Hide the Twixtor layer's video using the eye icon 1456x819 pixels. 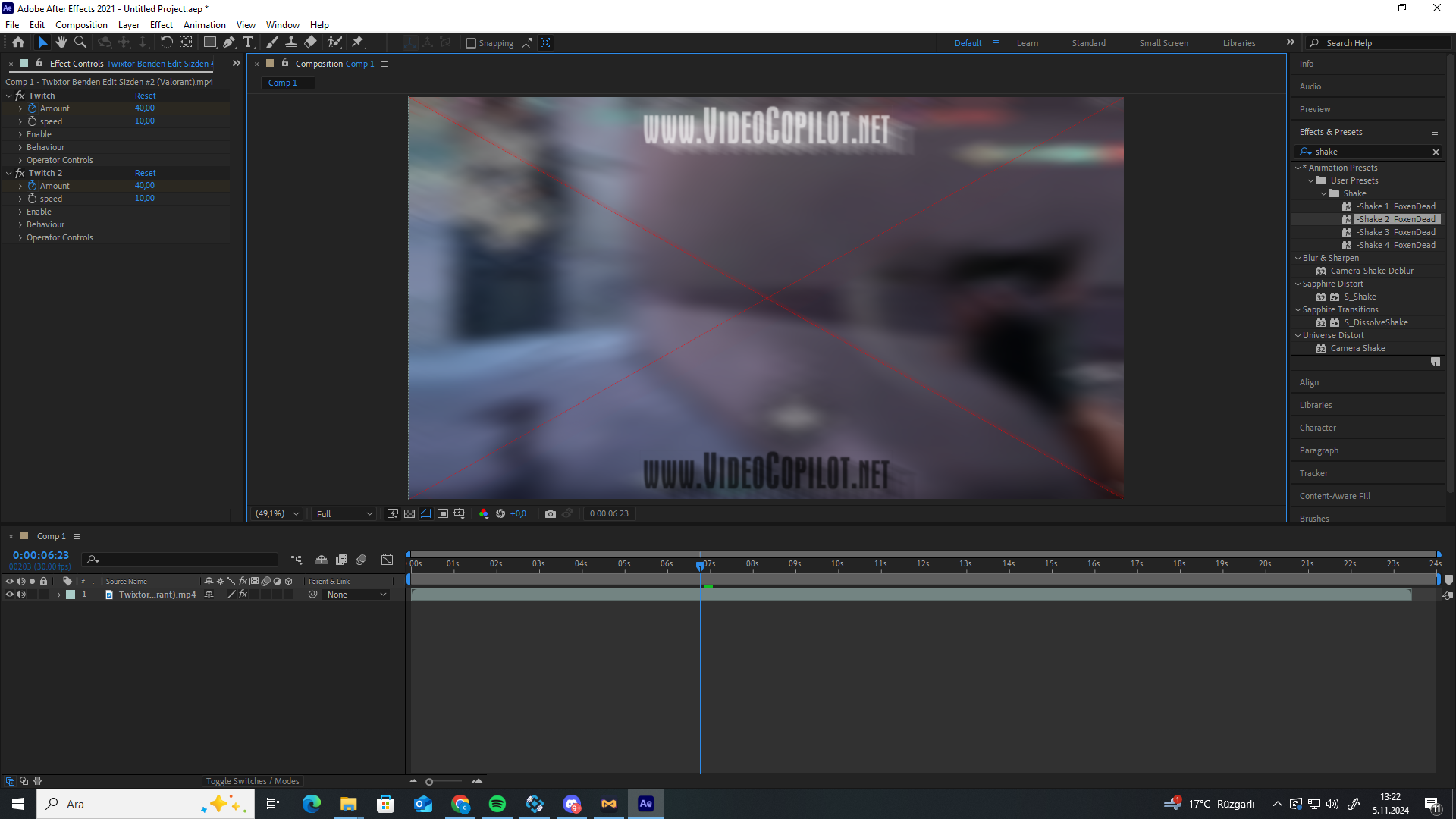[x=10, y=595]
